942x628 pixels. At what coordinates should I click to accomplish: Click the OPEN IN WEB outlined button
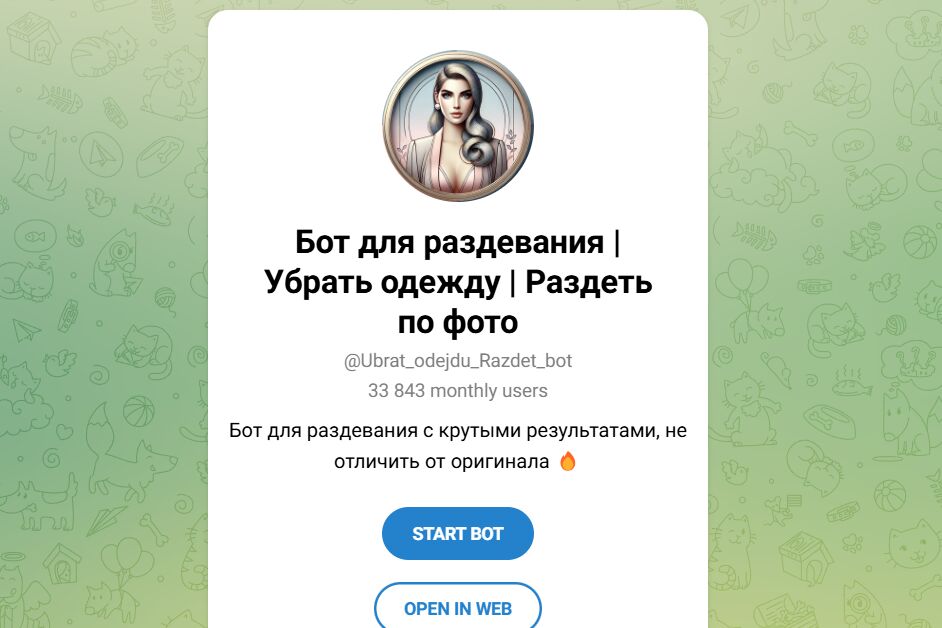point(457,608)
